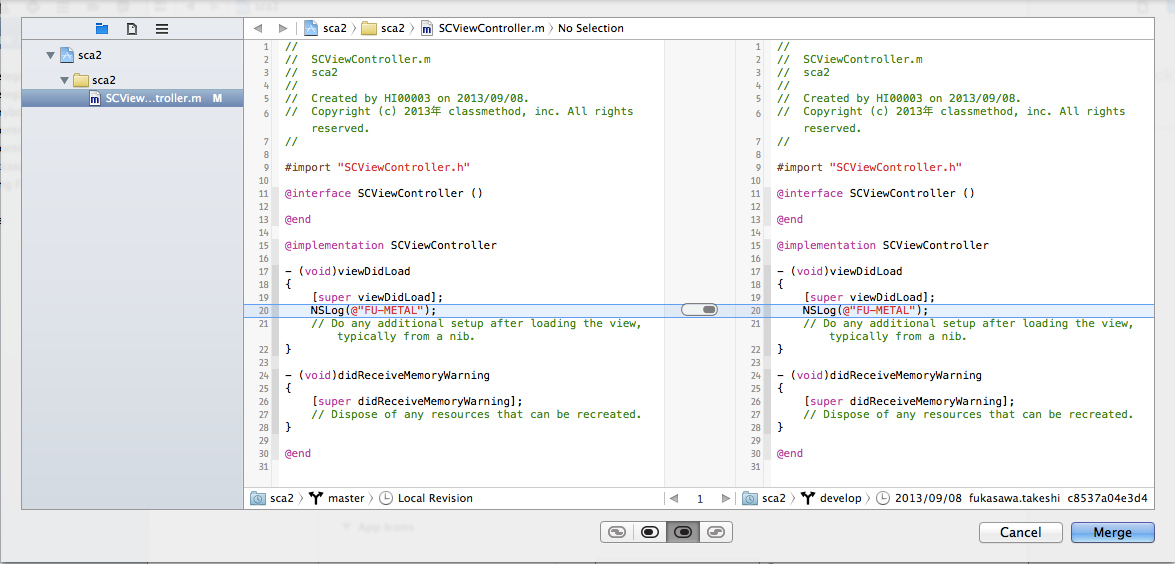Click left pane @interface SCViewController () line
This screenshot has height=564, width=1175.
(384, 193)
